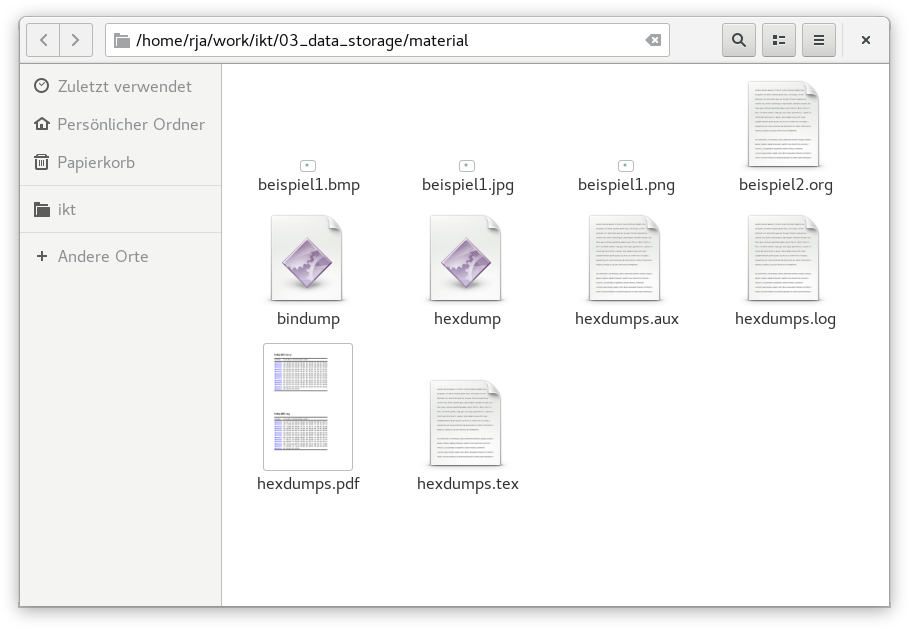This screenshot has width=909, height=629.
Task: Select the hexdumps.pdf thumbnail
Action: pos(307,406)
